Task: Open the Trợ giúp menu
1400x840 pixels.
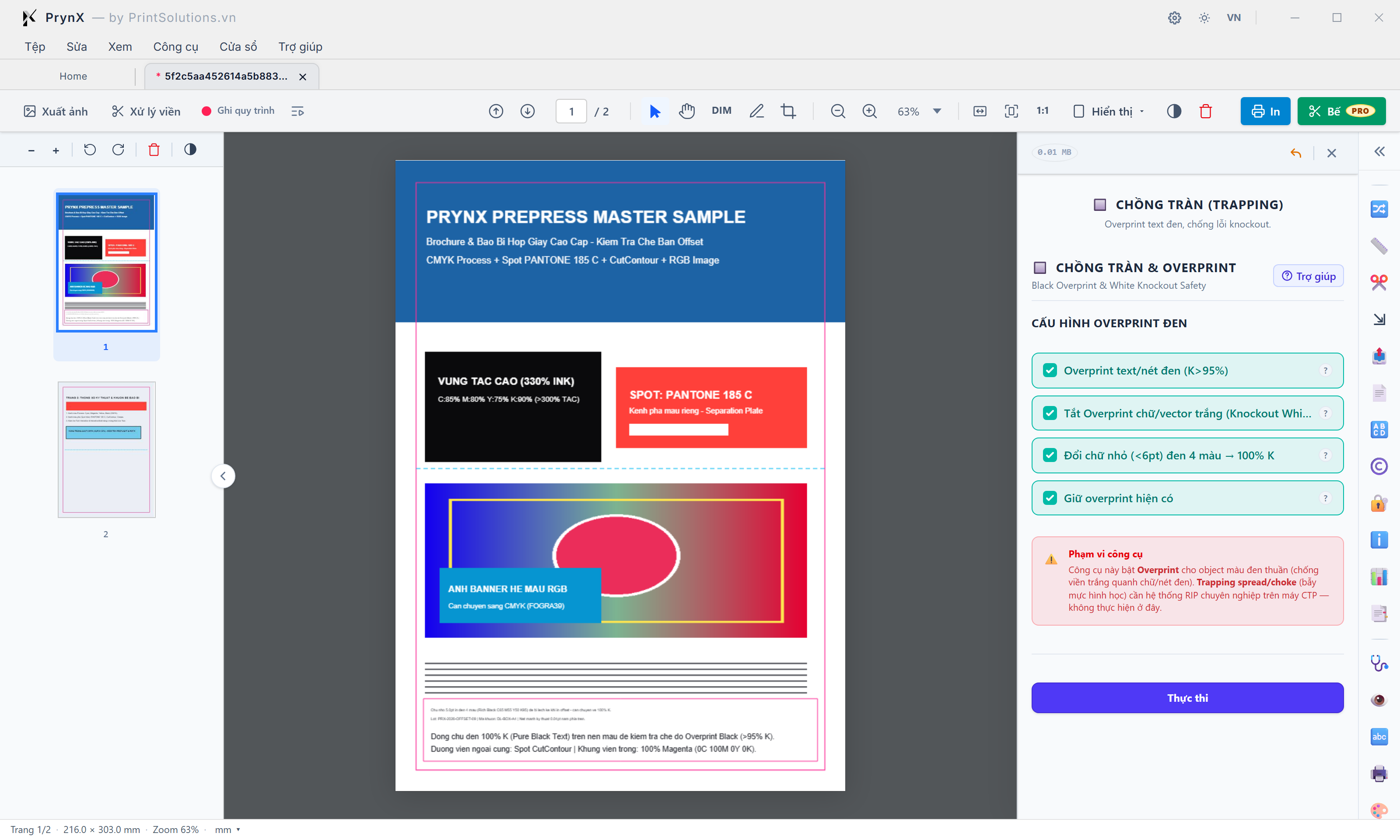Action: tap(300, 46)
